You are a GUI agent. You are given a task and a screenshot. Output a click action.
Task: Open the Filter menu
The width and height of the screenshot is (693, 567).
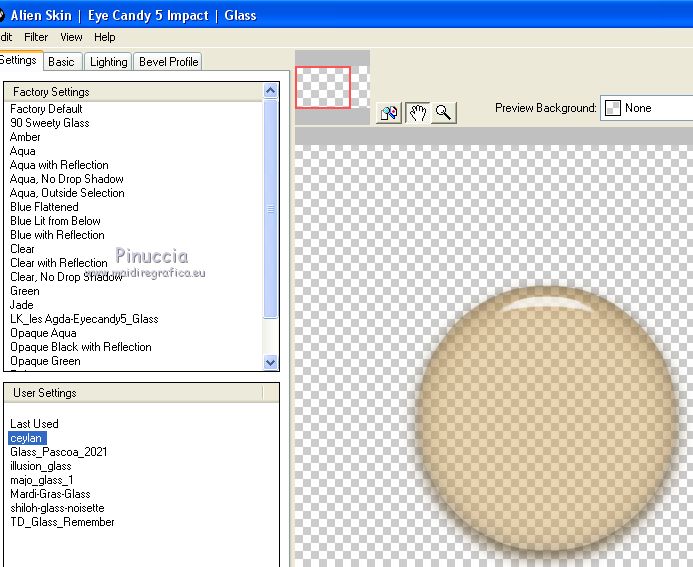(36, 37)
